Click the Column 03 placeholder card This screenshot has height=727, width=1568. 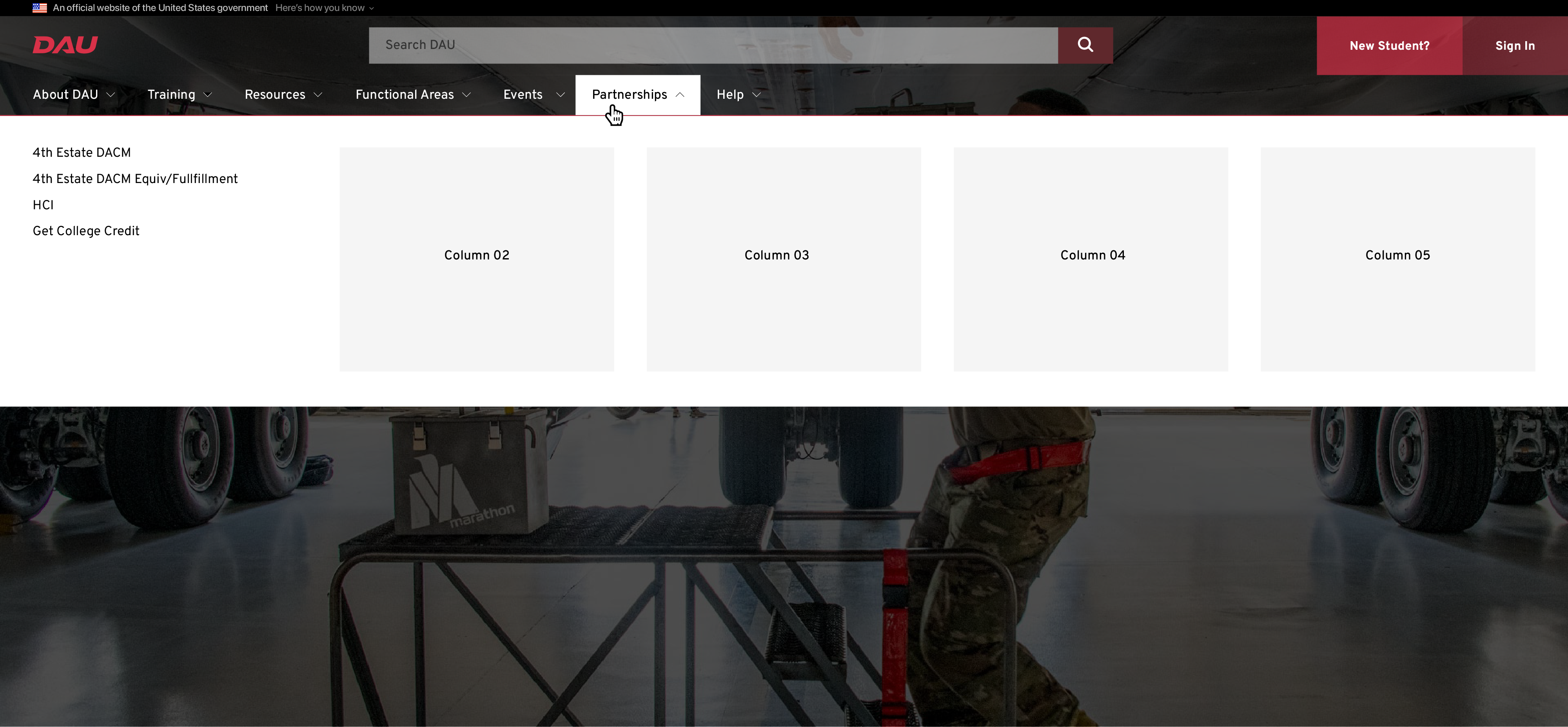coord(783,259)
